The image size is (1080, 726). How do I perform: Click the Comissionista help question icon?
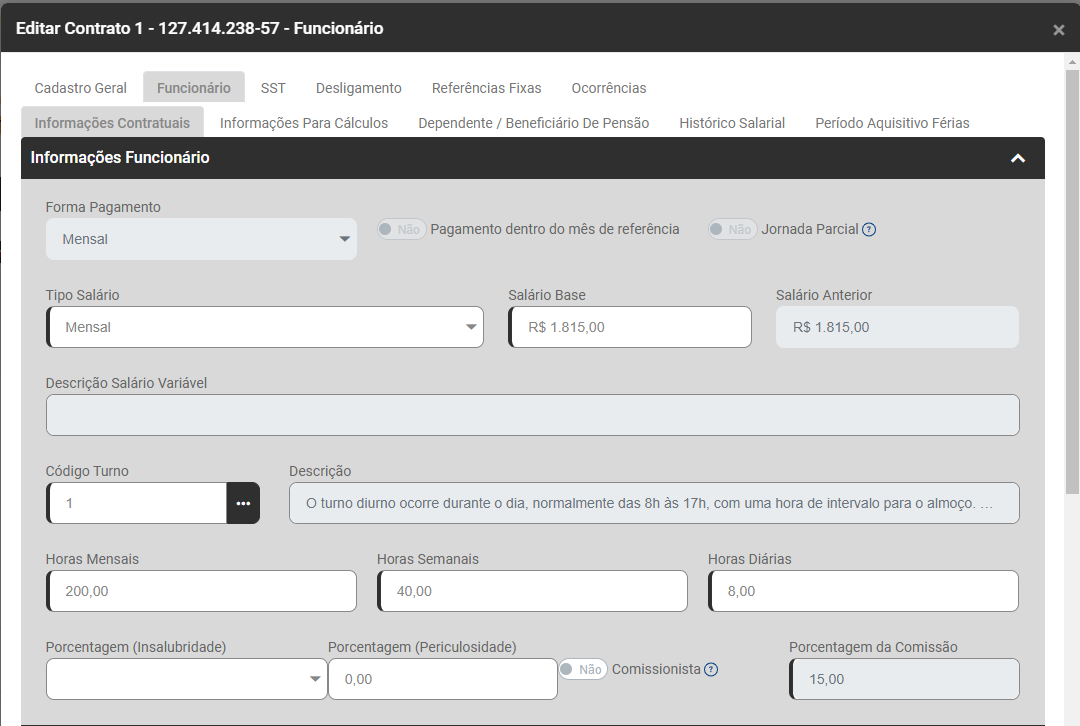tap(711, 669)
